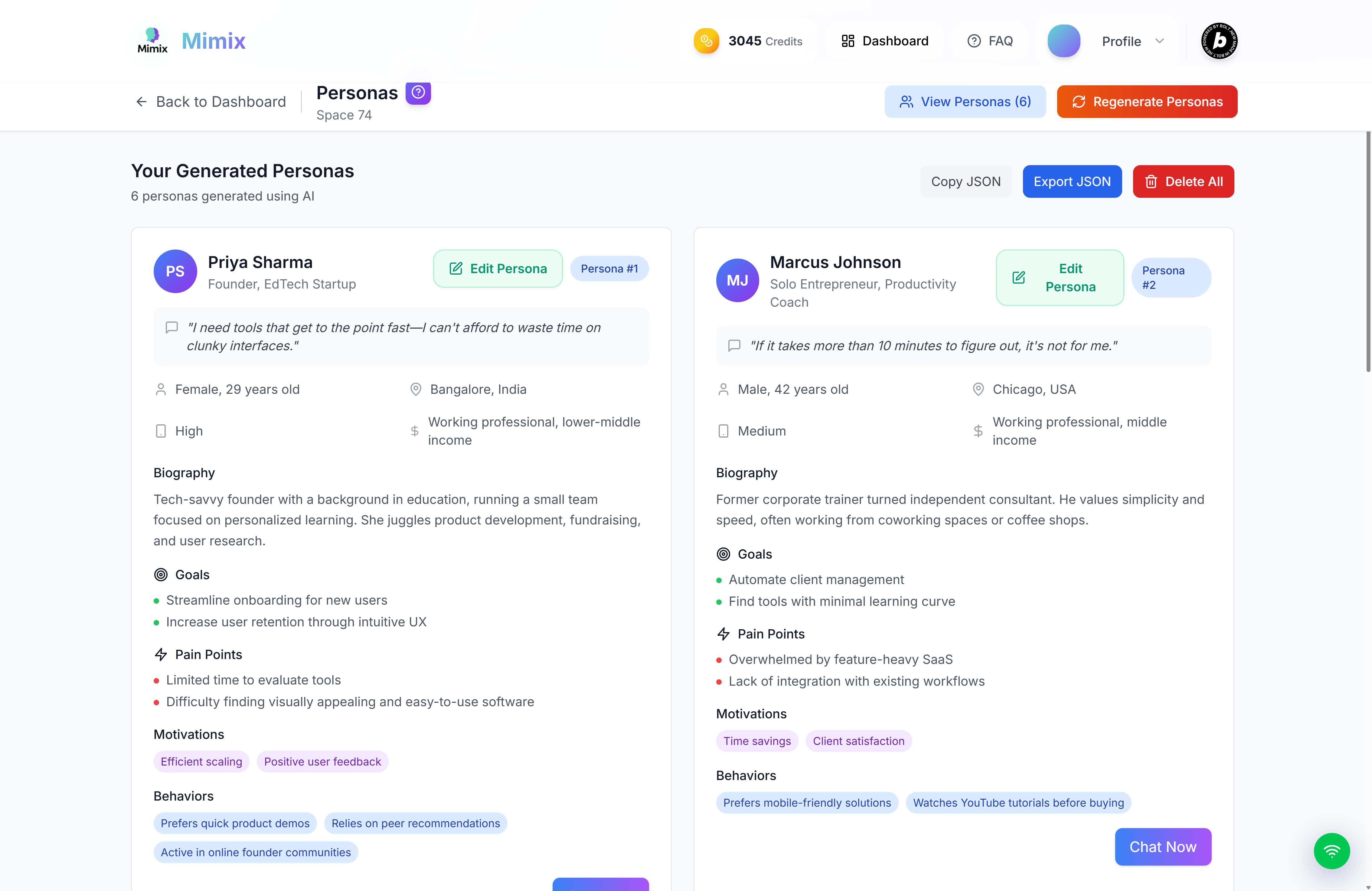Screen dimensions: 1372x891
Task: Click the quote icon in Priya's quote box
Action: [x=171, y=327]
